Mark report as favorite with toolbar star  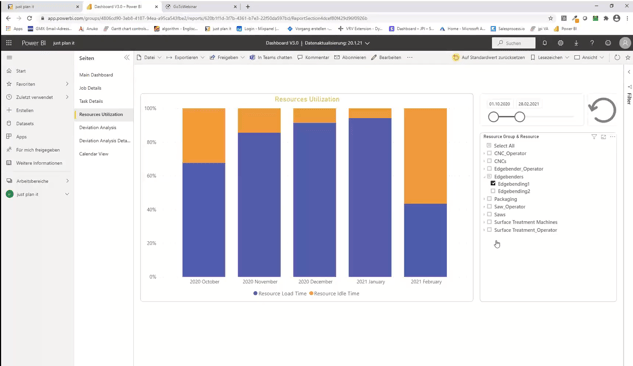(628, 57)
